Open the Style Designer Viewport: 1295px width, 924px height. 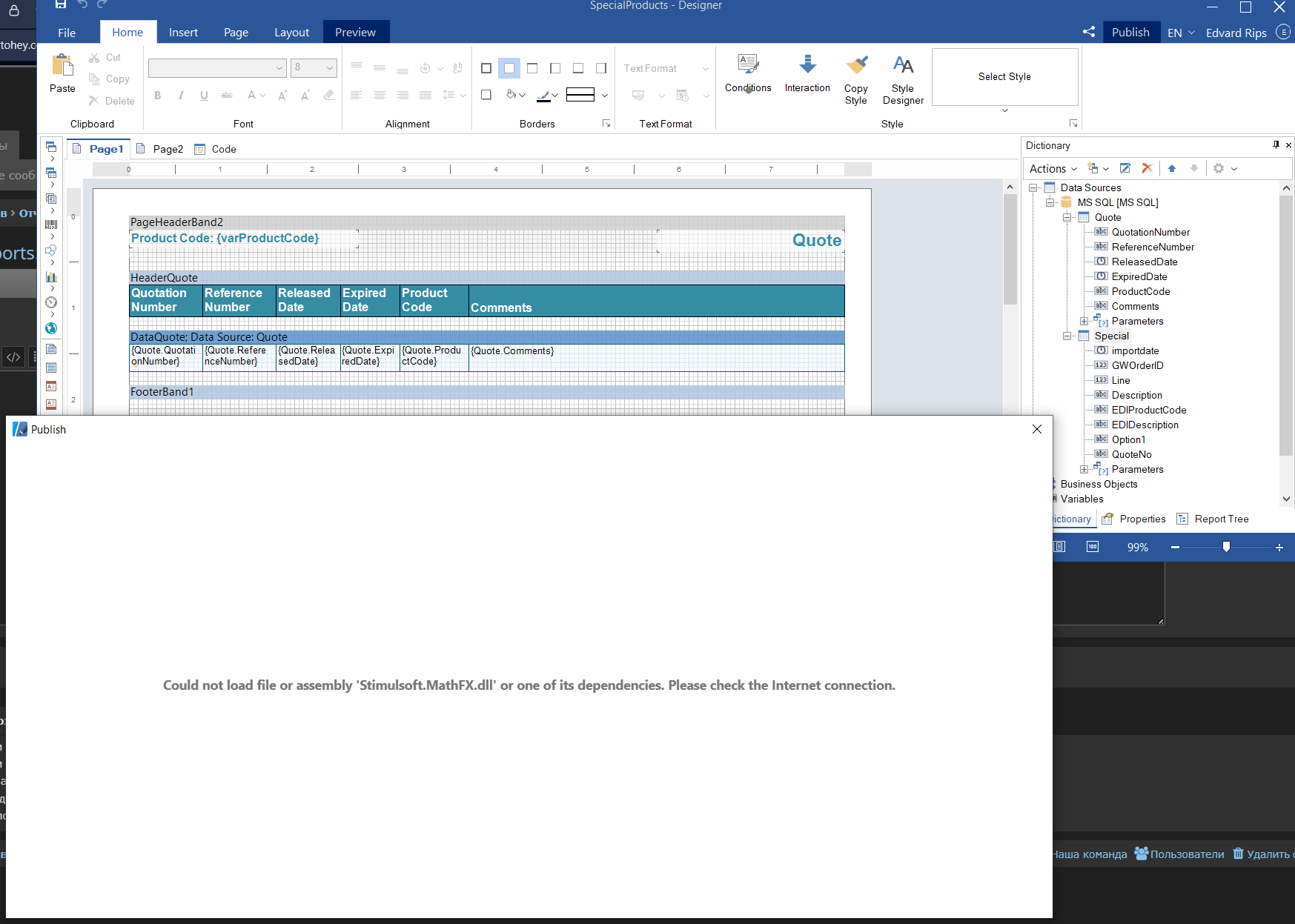pyautogui.click(x=903, y=79)
